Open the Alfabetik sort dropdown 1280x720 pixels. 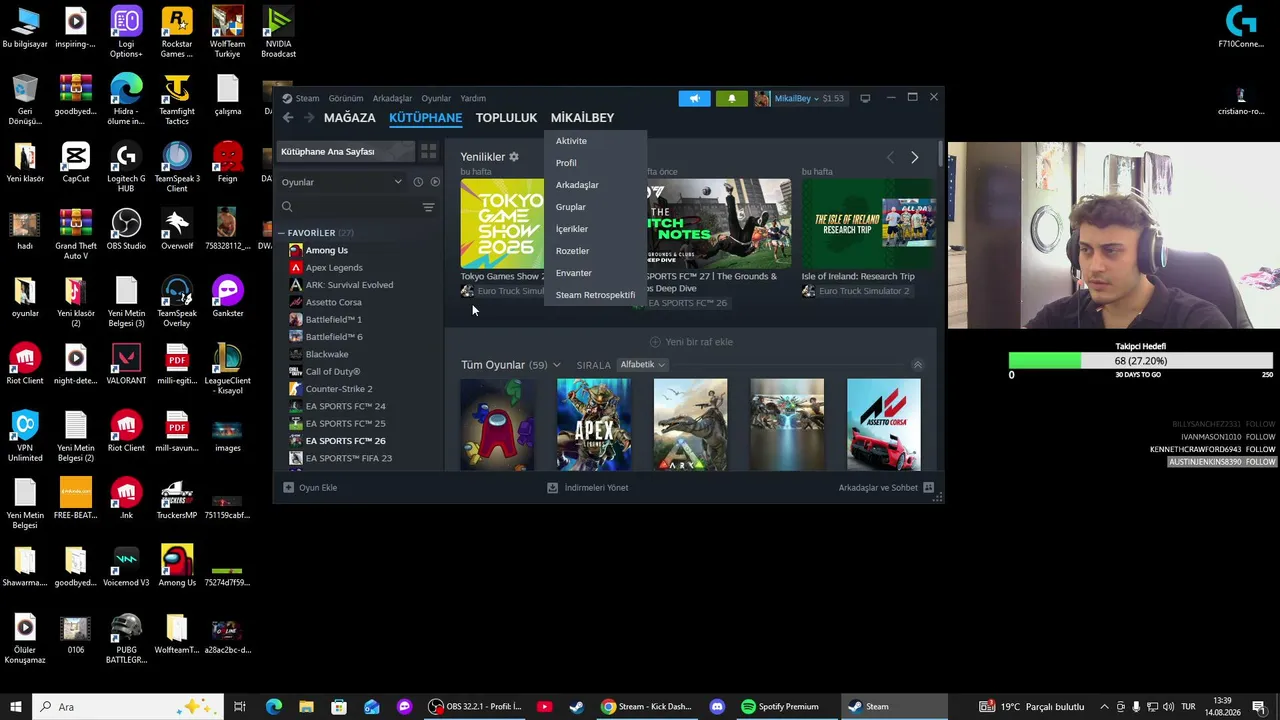642,365
